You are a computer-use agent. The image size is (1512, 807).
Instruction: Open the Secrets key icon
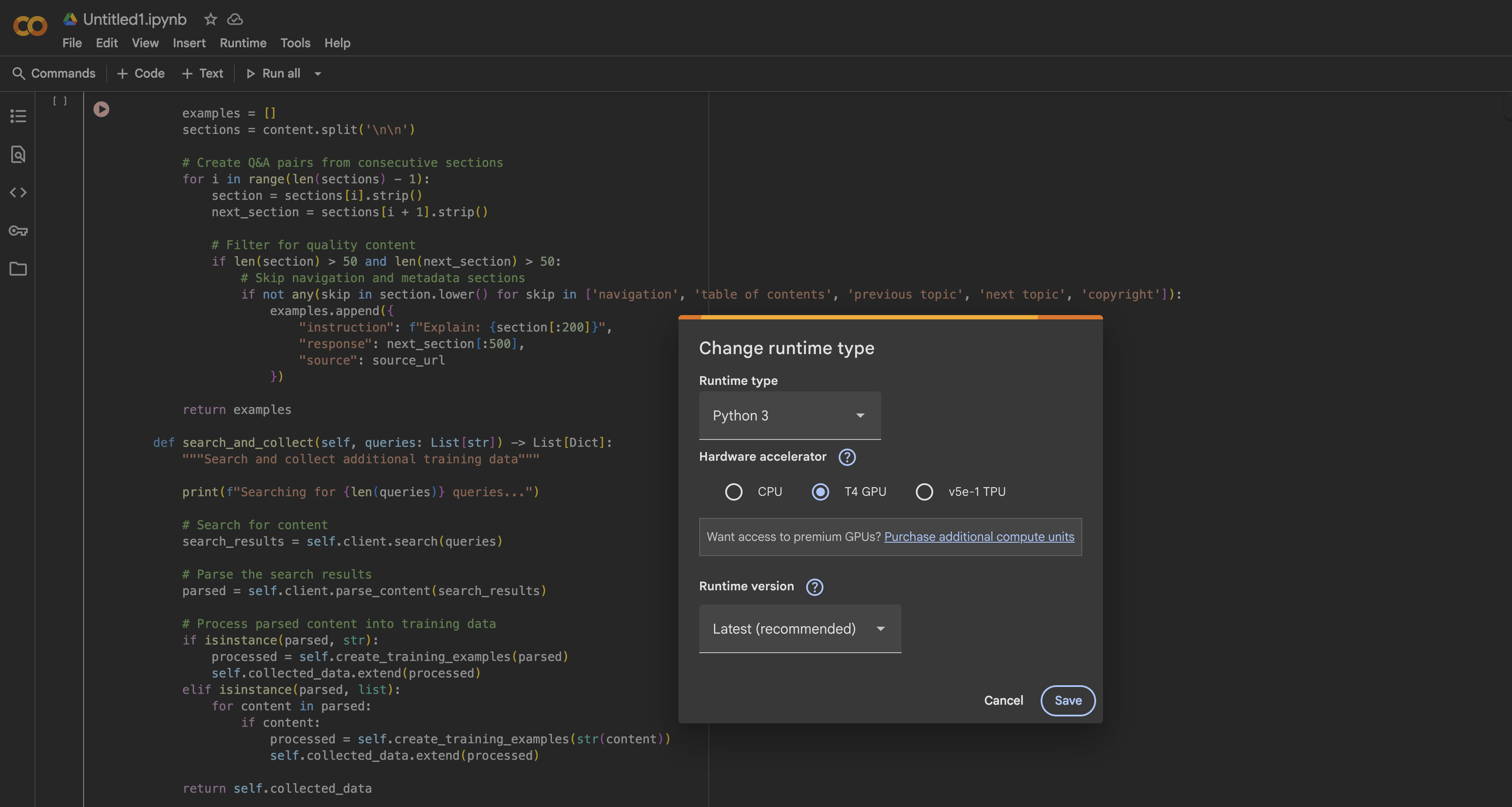pos(18,231)
